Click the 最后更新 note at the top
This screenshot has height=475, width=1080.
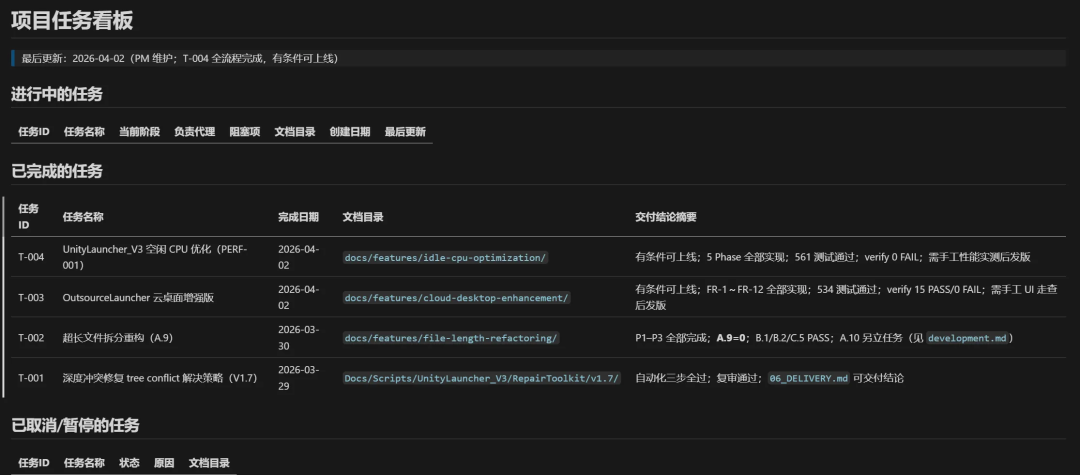[x=180, y=58]
